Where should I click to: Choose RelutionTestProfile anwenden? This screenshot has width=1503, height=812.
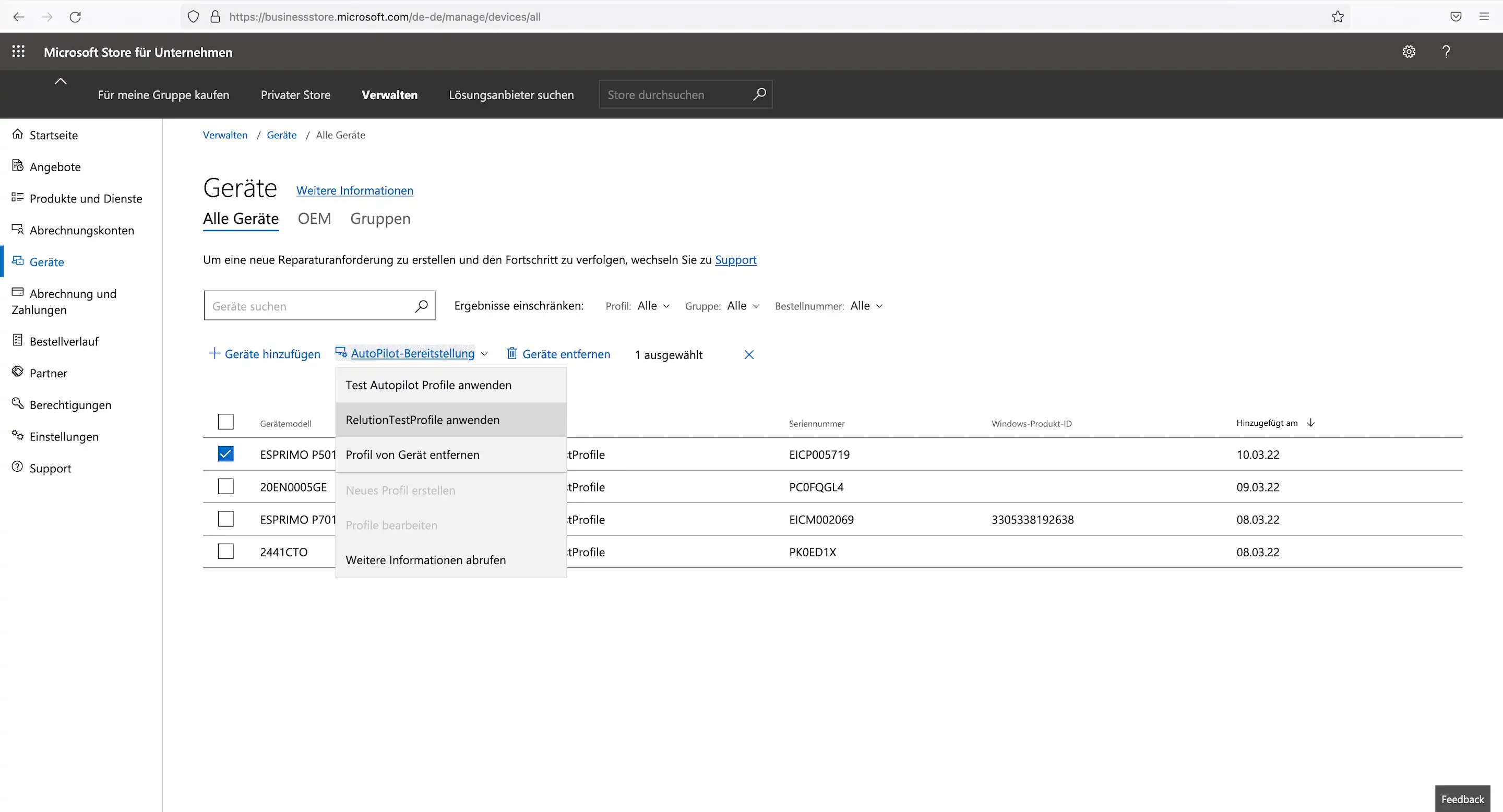point(451,420)
